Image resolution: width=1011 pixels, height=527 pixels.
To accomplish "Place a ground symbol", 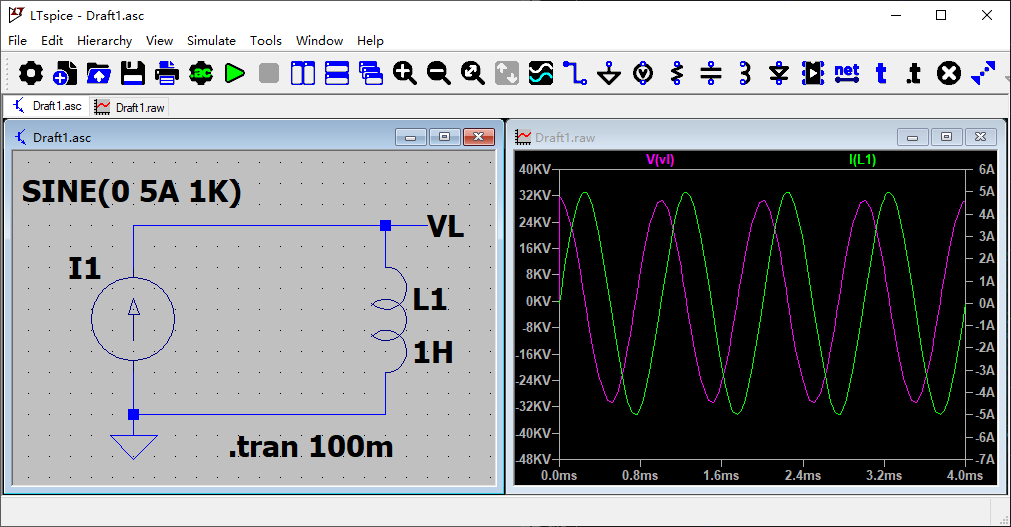I will (609, 73).
